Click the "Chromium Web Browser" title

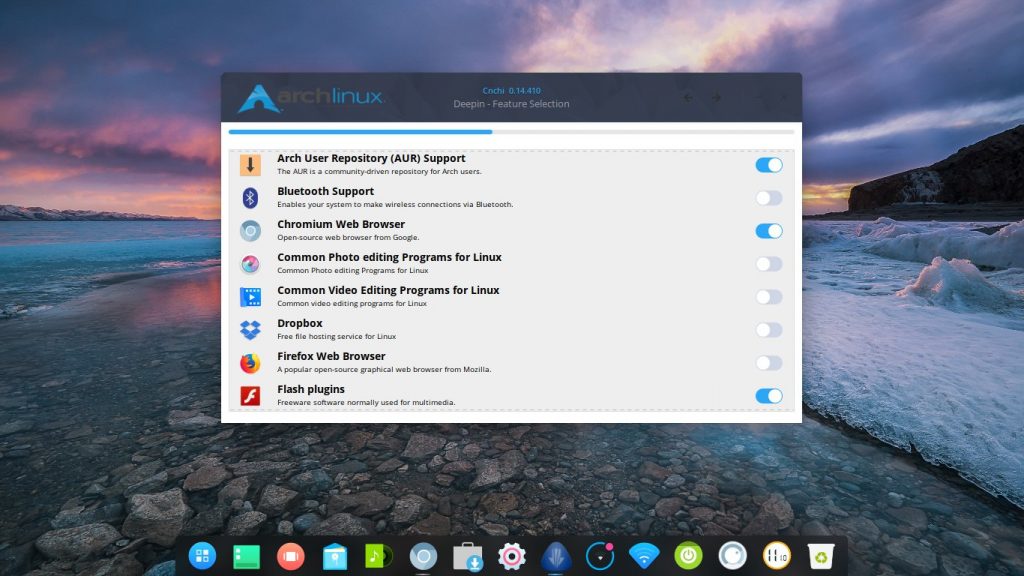(x=341, y=224)
